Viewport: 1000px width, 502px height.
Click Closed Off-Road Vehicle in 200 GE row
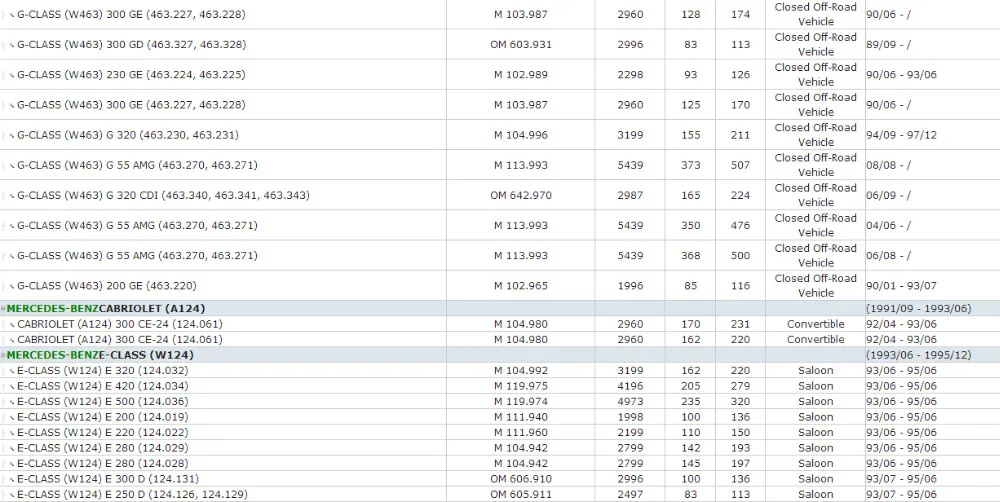tap(816, 286)
